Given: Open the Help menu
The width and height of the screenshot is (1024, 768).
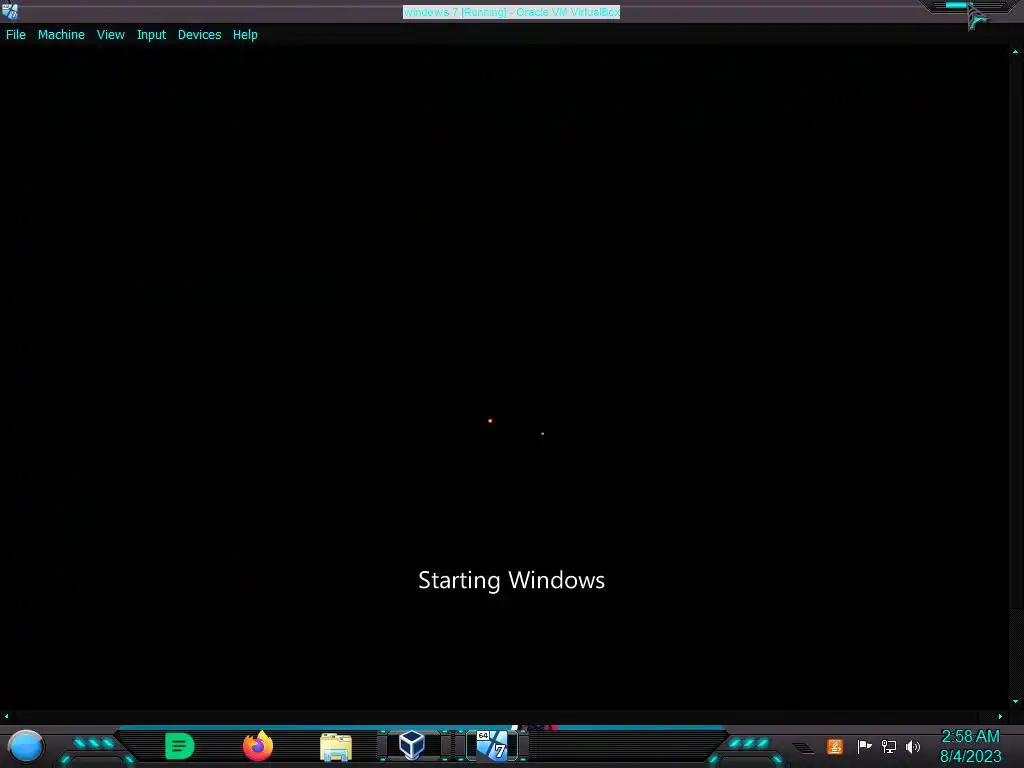Looking at the screenshot, I should pos(245,35).
